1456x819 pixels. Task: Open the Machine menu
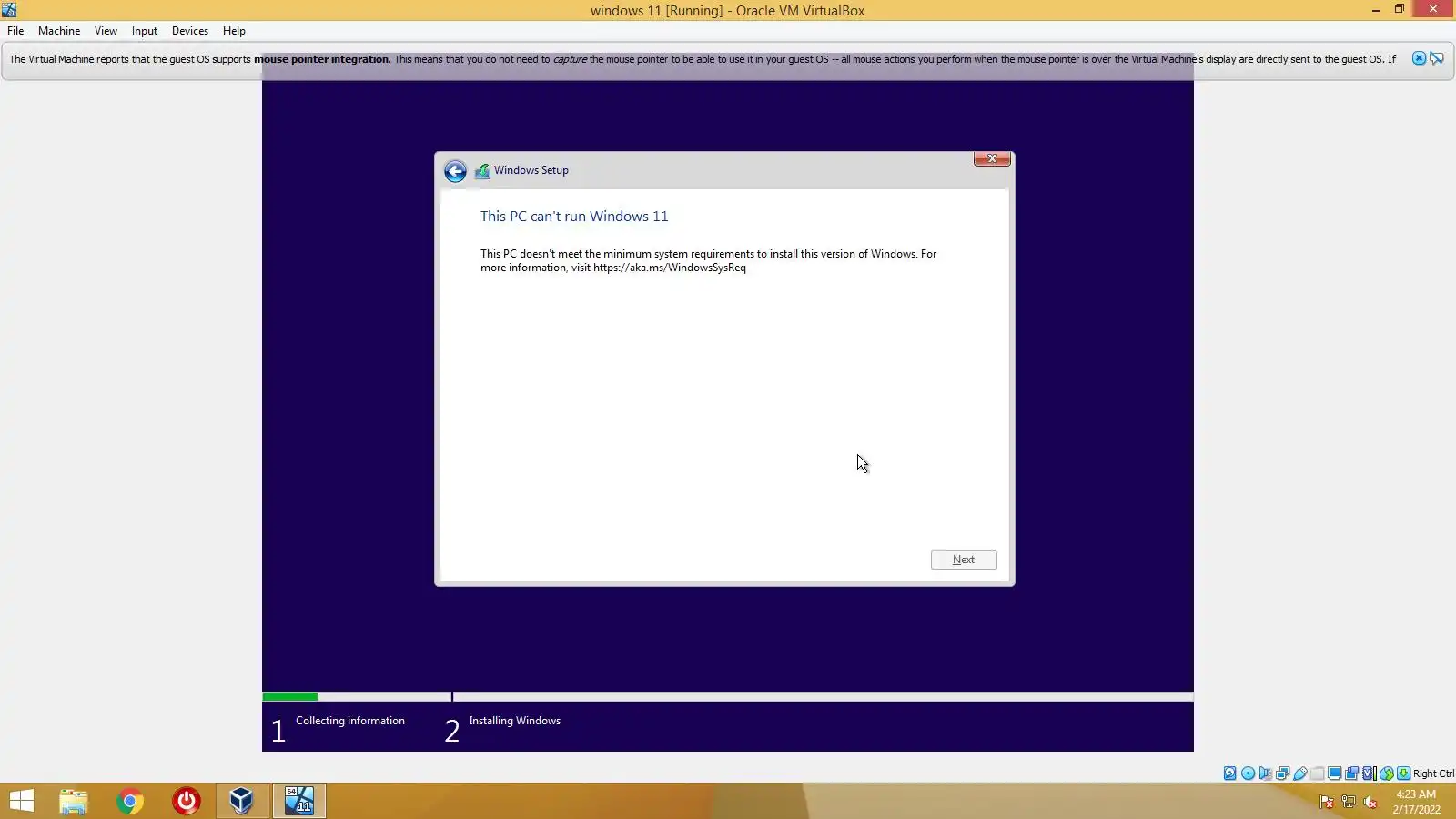59,31
